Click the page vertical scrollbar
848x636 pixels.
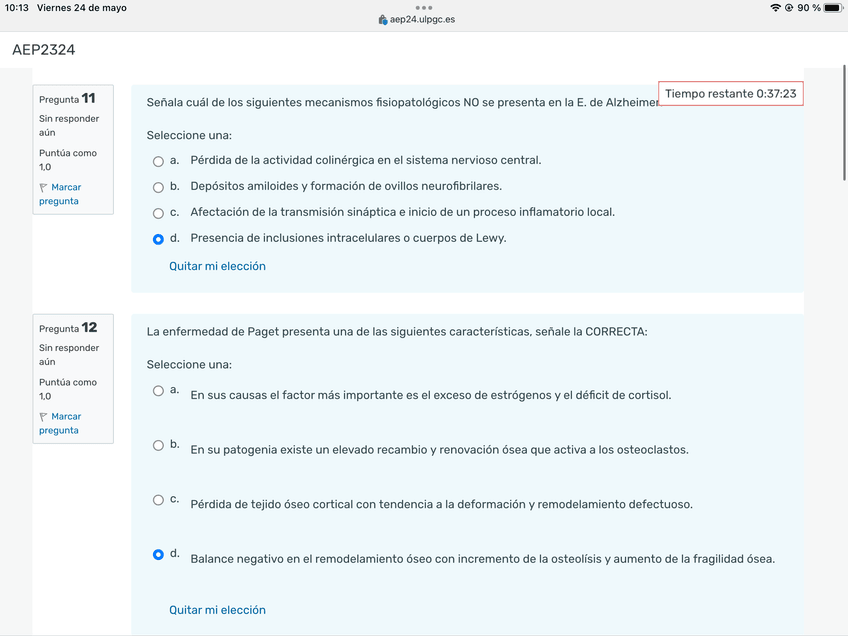pyautogui.click(x=845, y=123)
